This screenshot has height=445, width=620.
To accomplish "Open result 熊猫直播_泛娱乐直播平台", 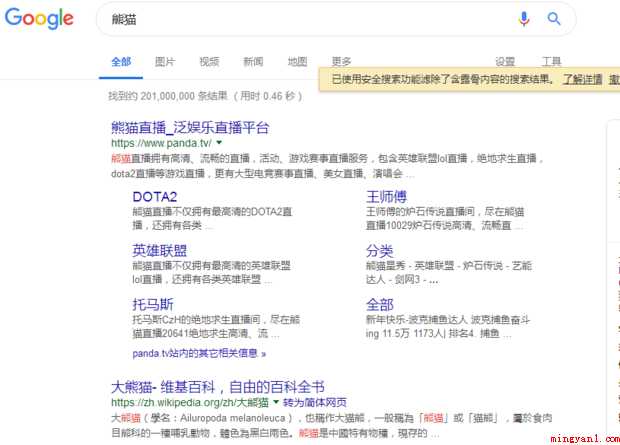I will [x=190, y=127].
